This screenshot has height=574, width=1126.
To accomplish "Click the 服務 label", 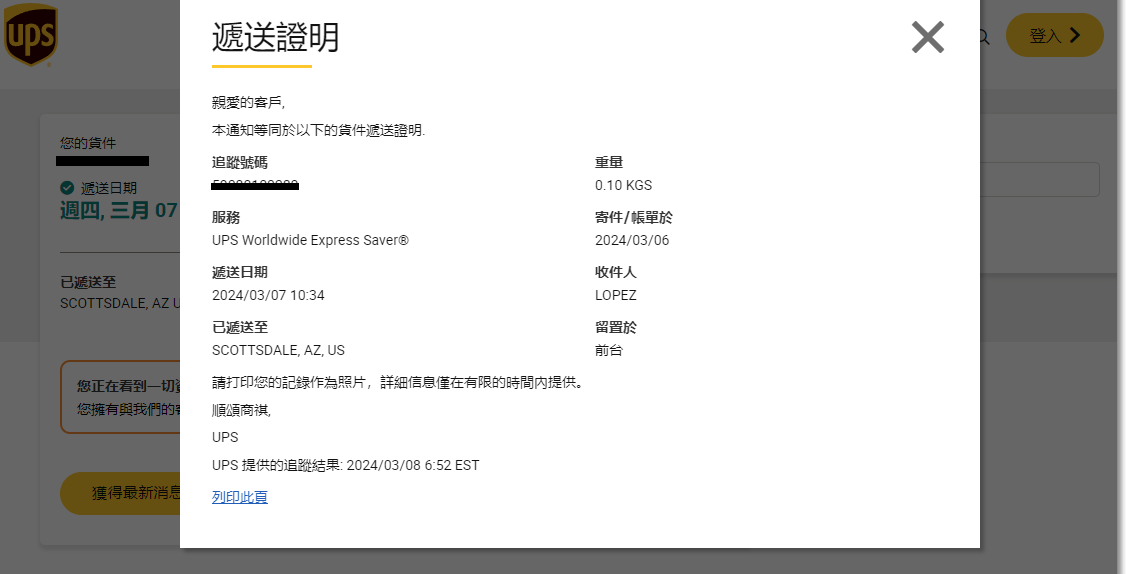I will click(x=225, y=218).
